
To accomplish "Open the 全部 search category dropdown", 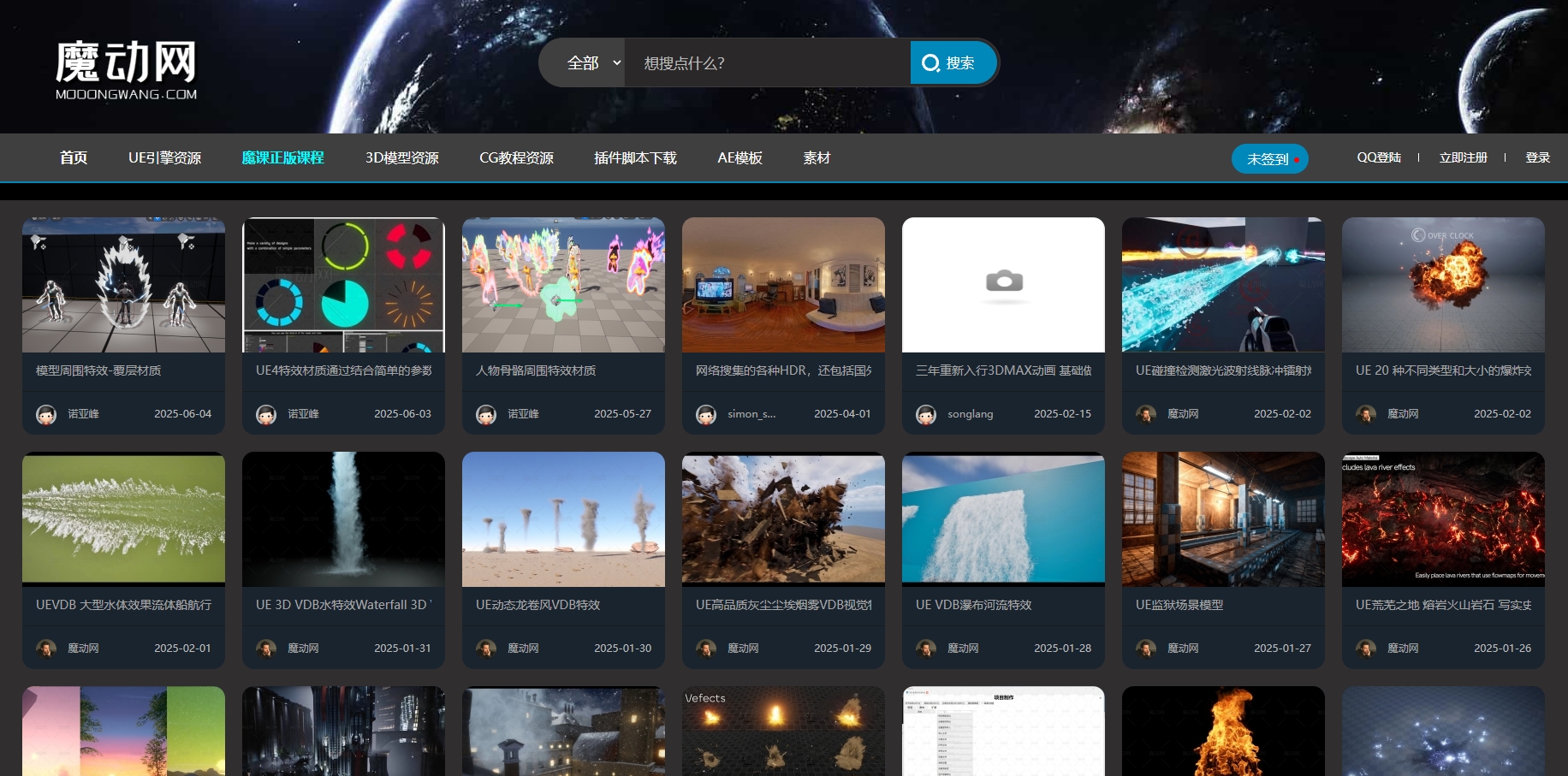I will coord(587,62).
